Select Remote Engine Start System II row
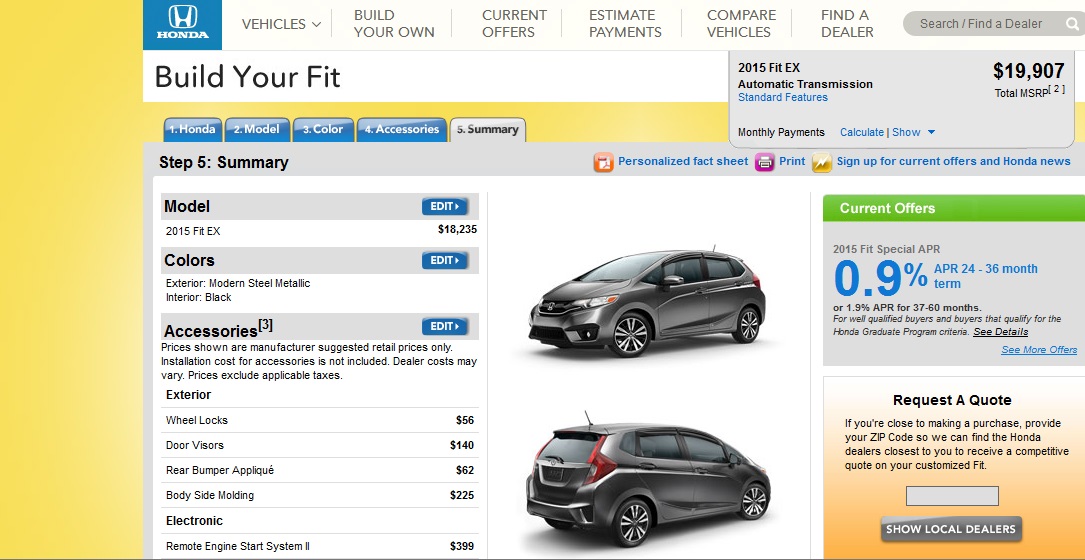 pos(320,546)
